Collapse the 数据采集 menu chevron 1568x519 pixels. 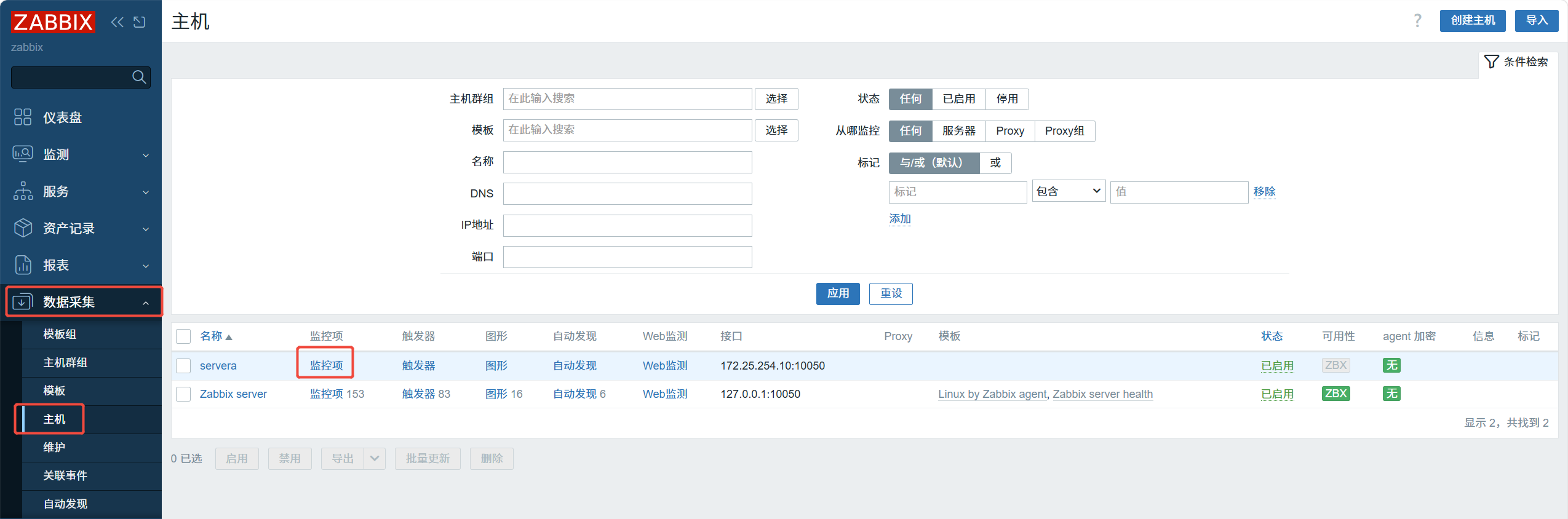pos(146,303)
